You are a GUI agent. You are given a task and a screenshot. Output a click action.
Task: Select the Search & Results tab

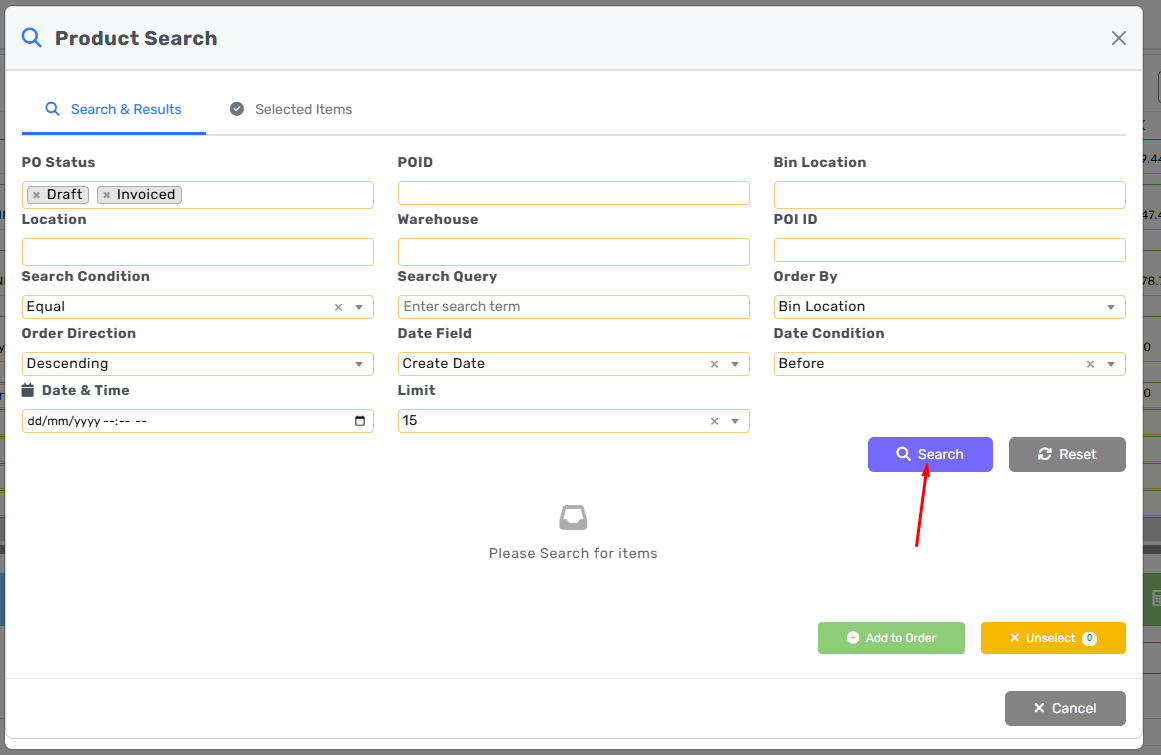[114, 109]
